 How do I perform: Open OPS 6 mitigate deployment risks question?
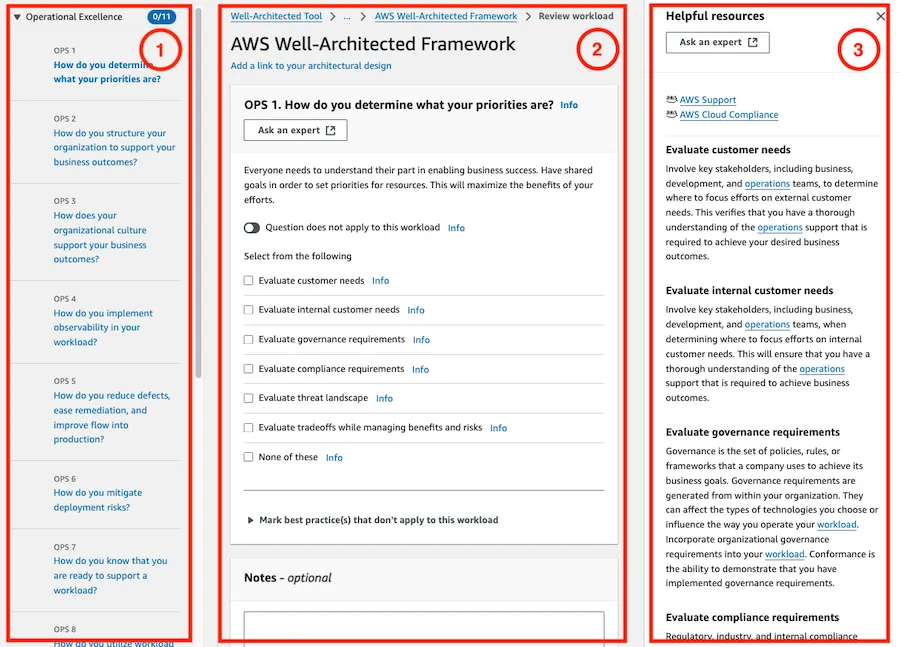click(98, 500)
